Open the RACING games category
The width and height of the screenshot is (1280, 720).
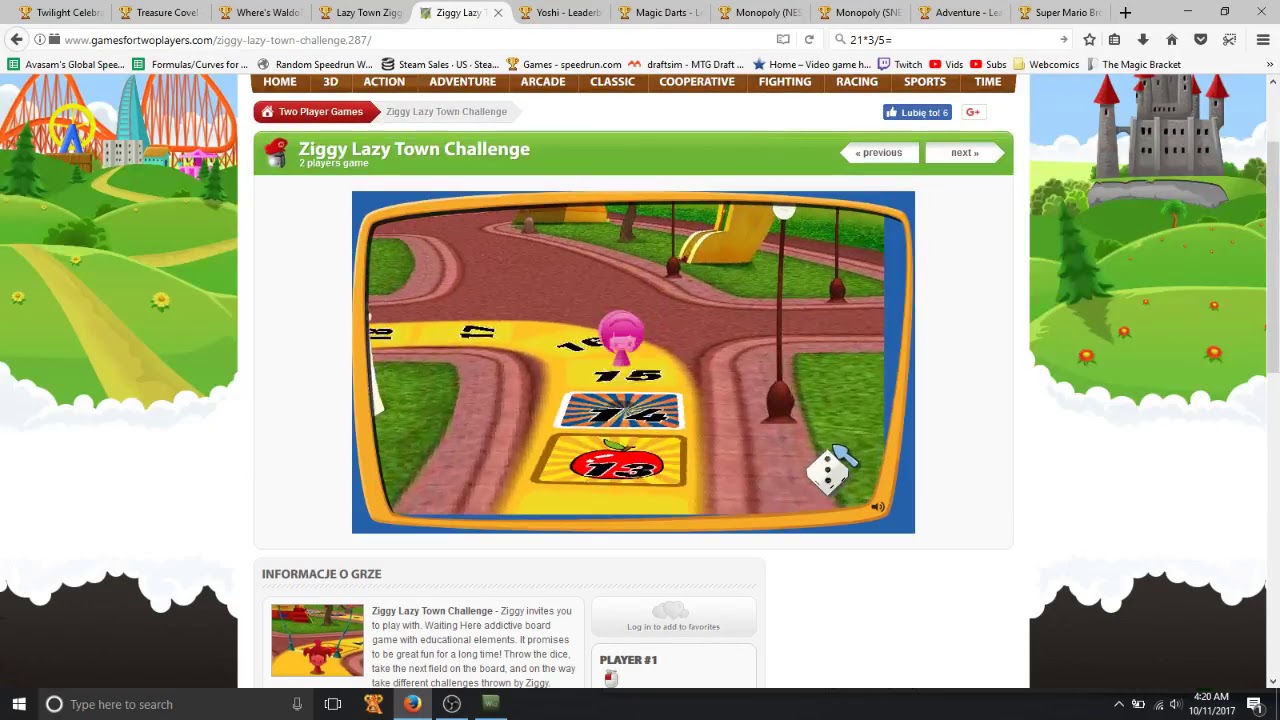[x=857, y=82]
